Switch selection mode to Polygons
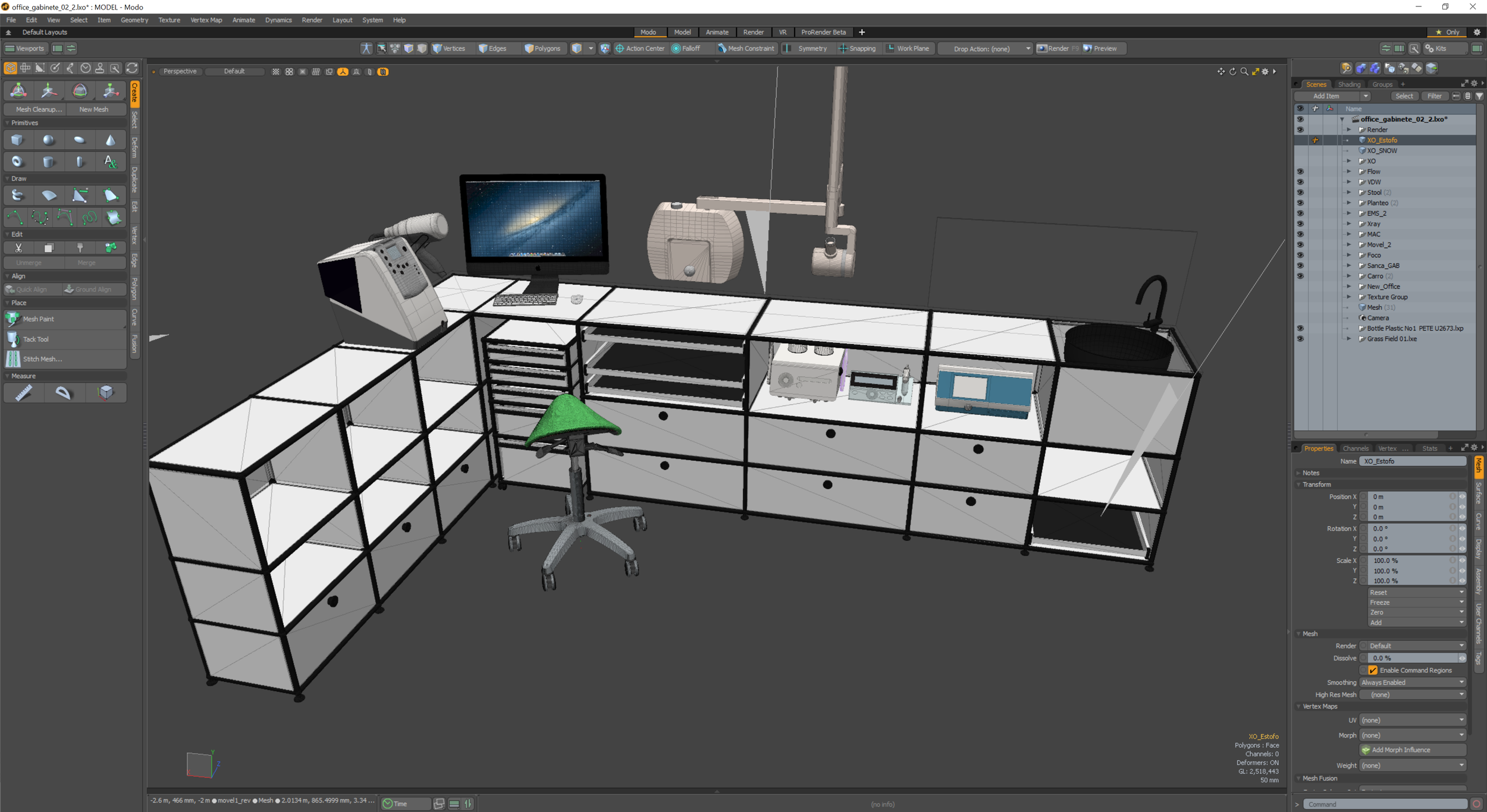1487x812 pixels. coord(542,49)
